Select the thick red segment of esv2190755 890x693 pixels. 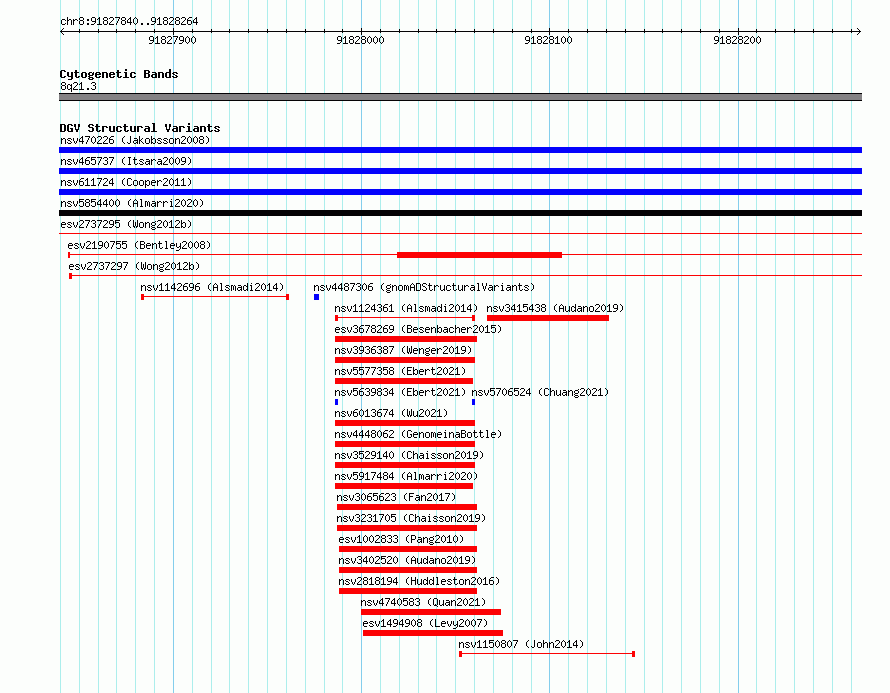click(x=479, y=255)
